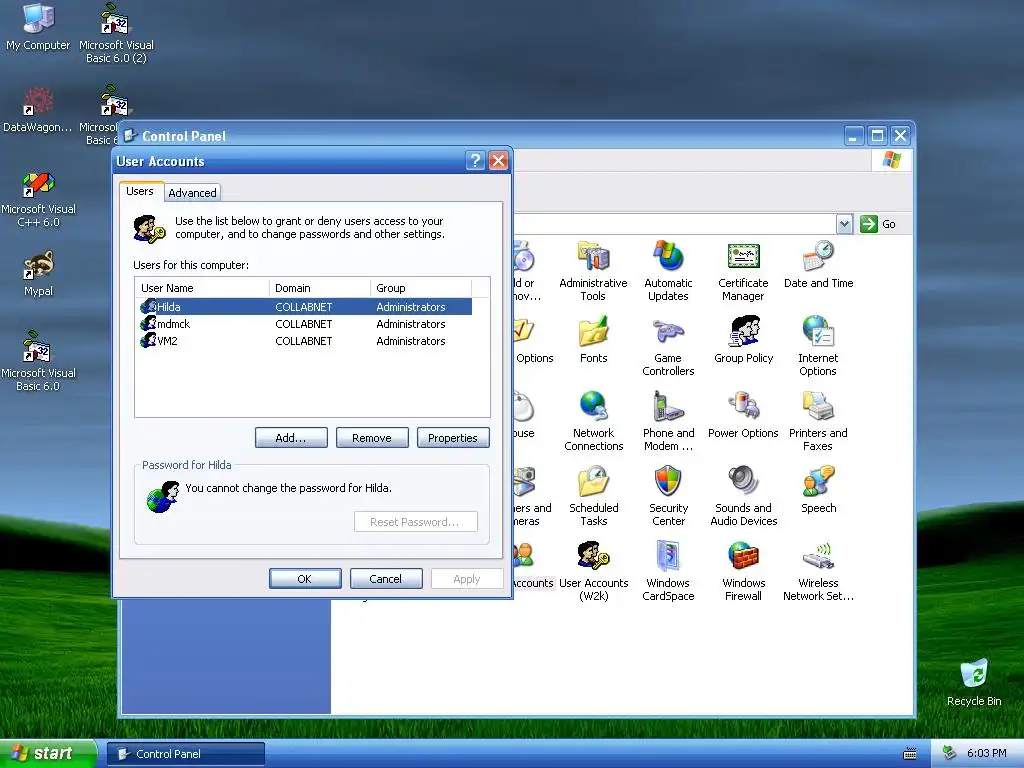Select user mdmck in the list
Viewport: 1024px width, 768px height.
coord(304,324)
